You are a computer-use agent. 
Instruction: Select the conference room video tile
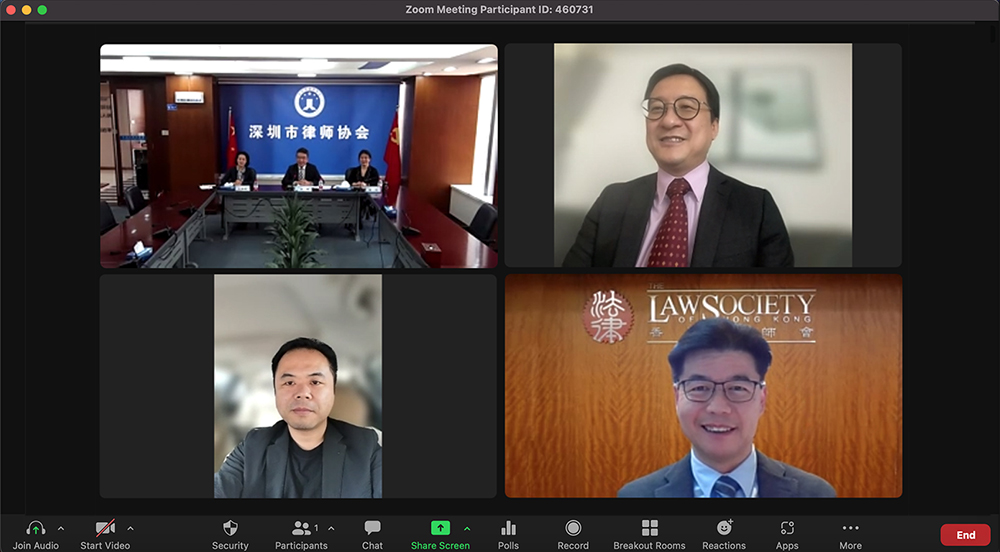298,156
